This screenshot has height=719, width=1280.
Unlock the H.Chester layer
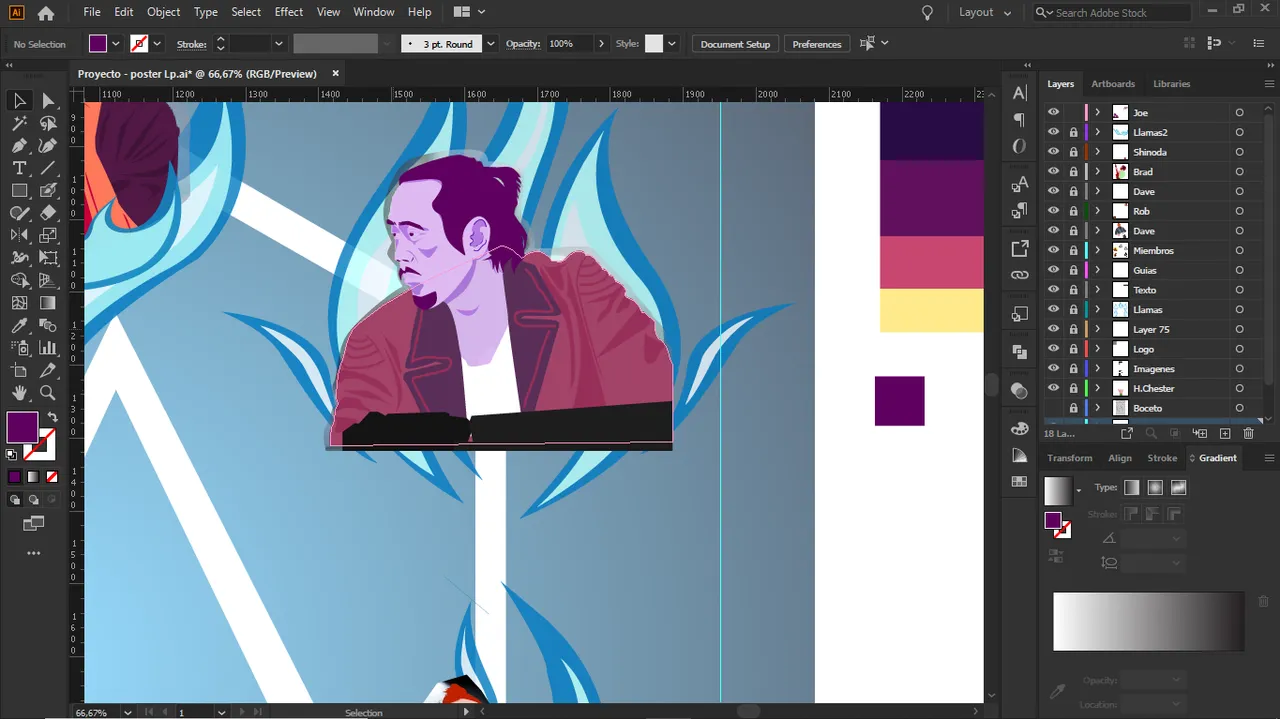tap(1073, 388)
